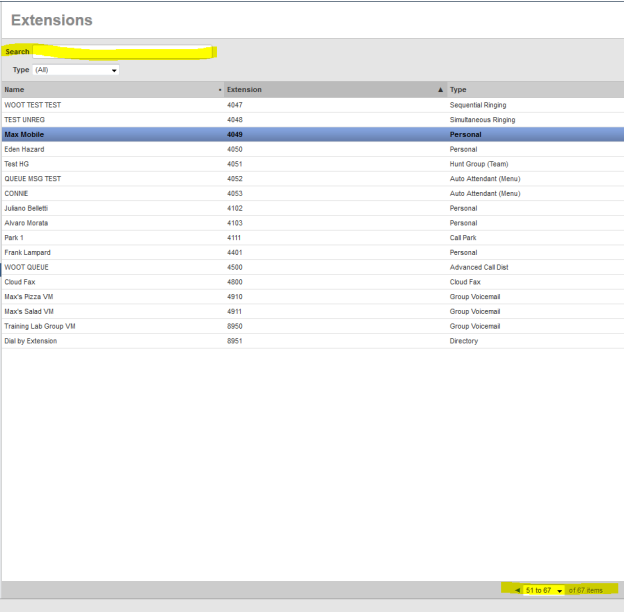Select the Cloud Fax name cell
This screenshot has height=613, width=625.
[x=20, y=282]
